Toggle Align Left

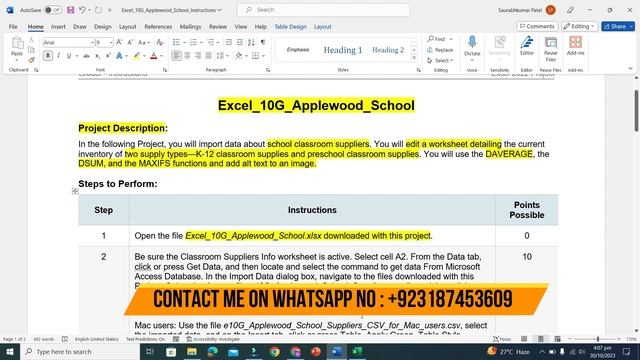(176, 56)
